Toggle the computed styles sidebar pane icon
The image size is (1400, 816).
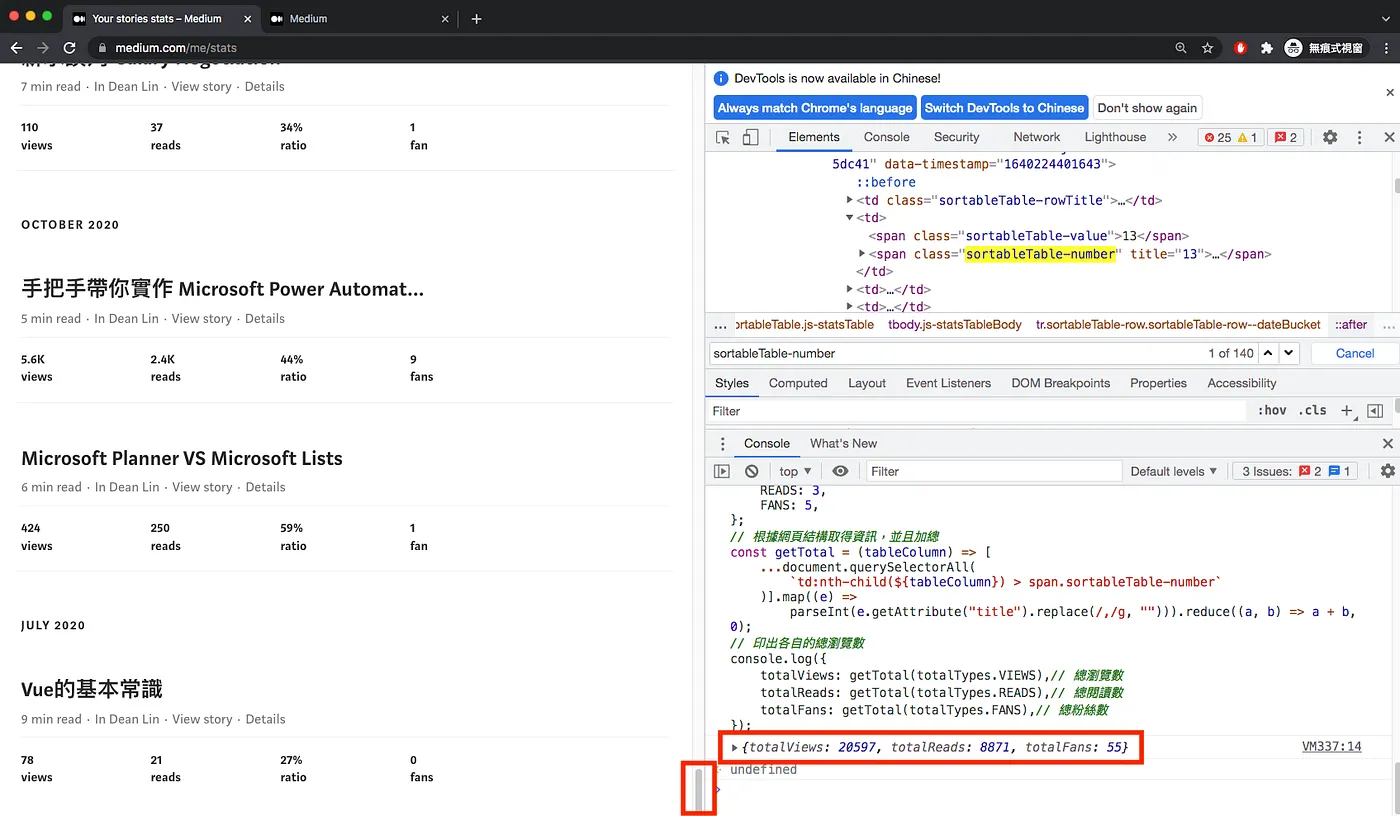pos(1375,411)
